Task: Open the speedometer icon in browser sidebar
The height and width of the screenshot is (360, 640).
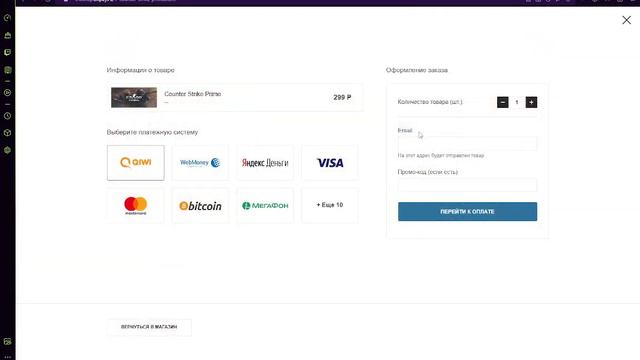Action: click(7, 18)
